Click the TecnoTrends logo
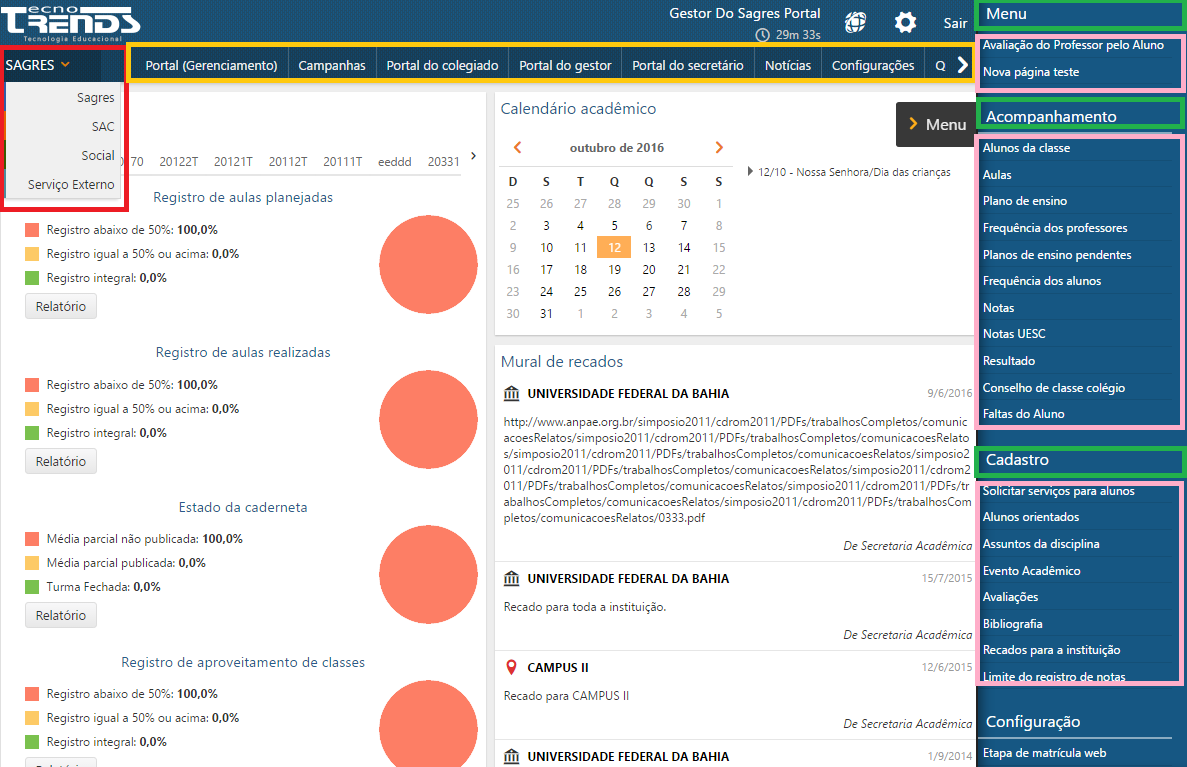1187x767 pixels. click(x=70, y=22)
